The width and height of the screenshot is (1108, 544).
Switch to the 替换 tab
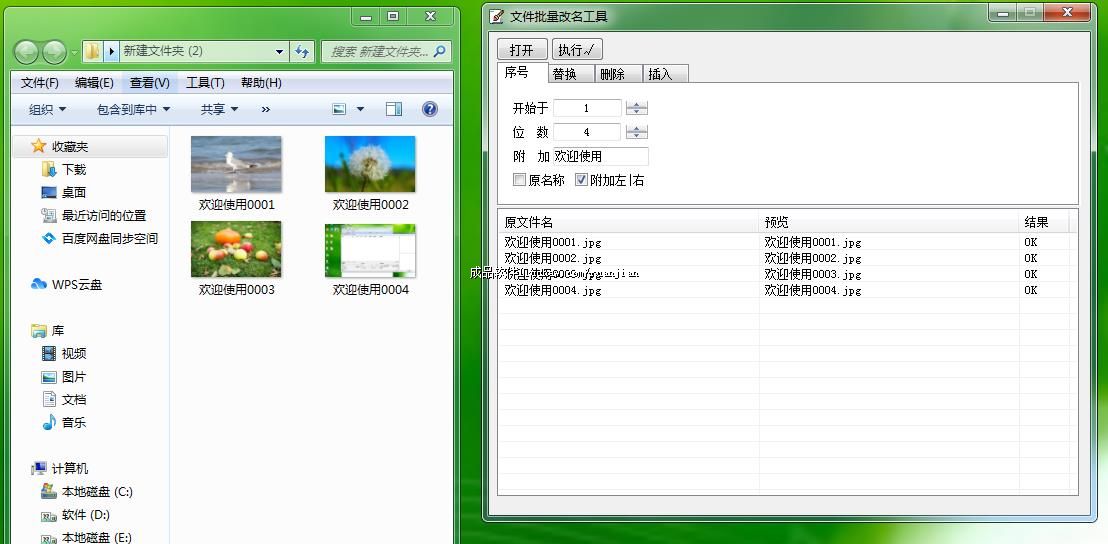click(x=571, y=73)
